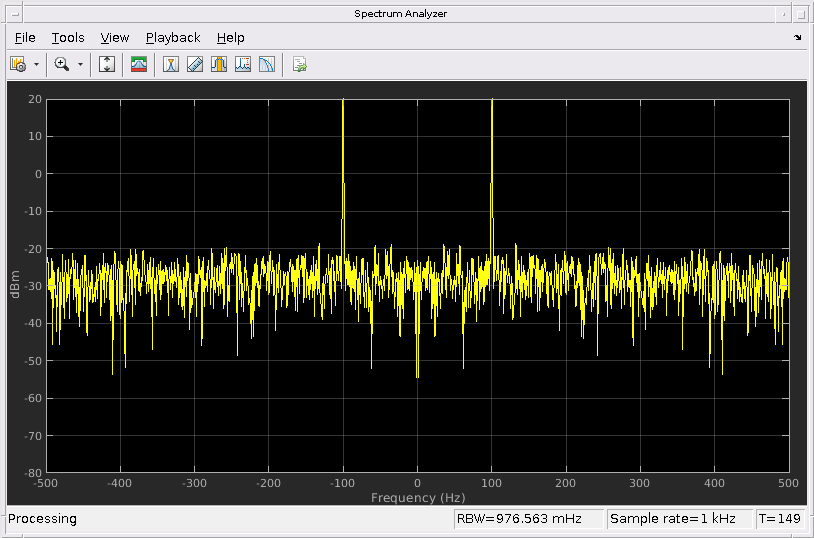814x538 pixels.
Task: Open the Spectrum Settings configuration icon
Action: 18,64
